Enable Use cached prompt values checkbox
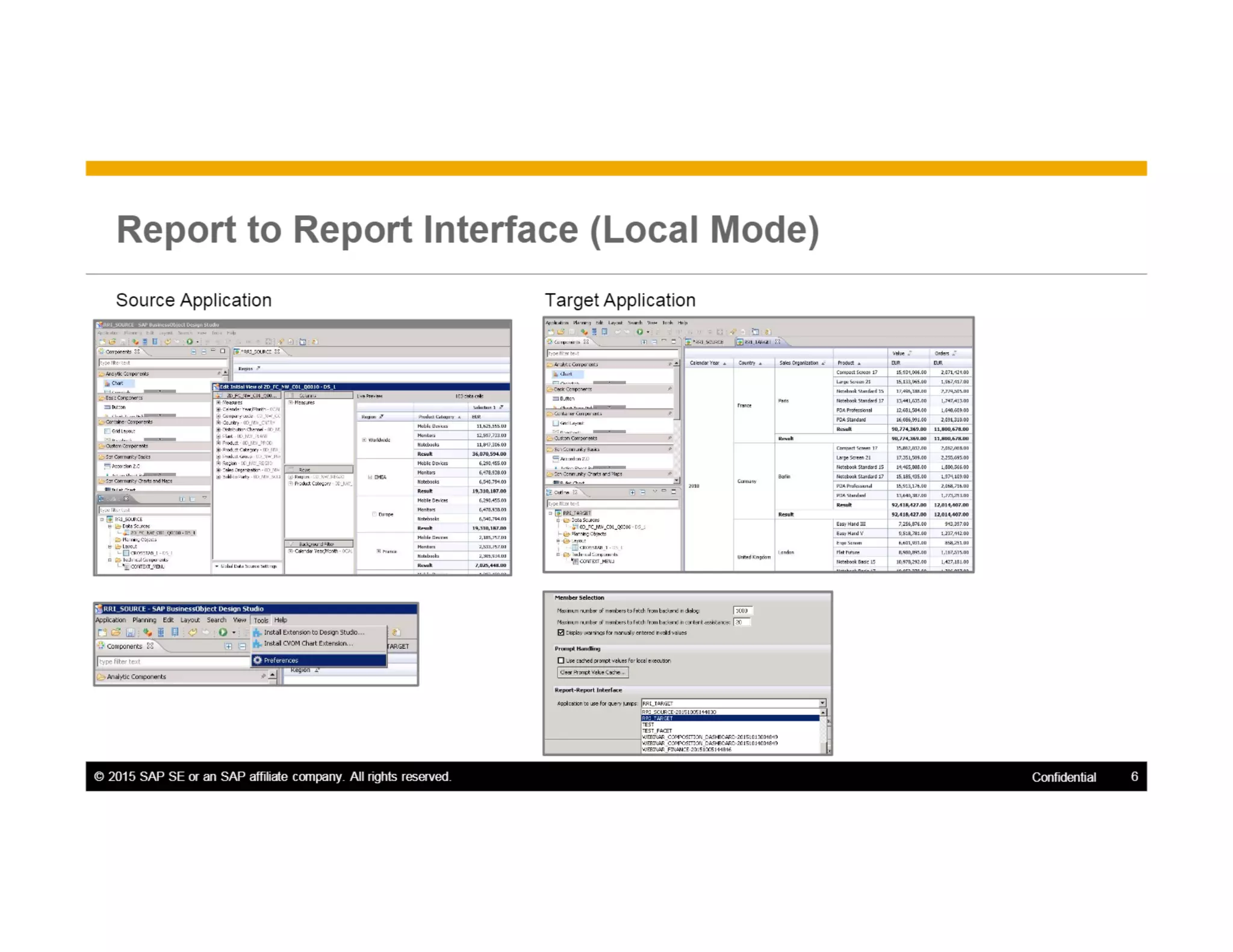 click(x=561, y=660)
